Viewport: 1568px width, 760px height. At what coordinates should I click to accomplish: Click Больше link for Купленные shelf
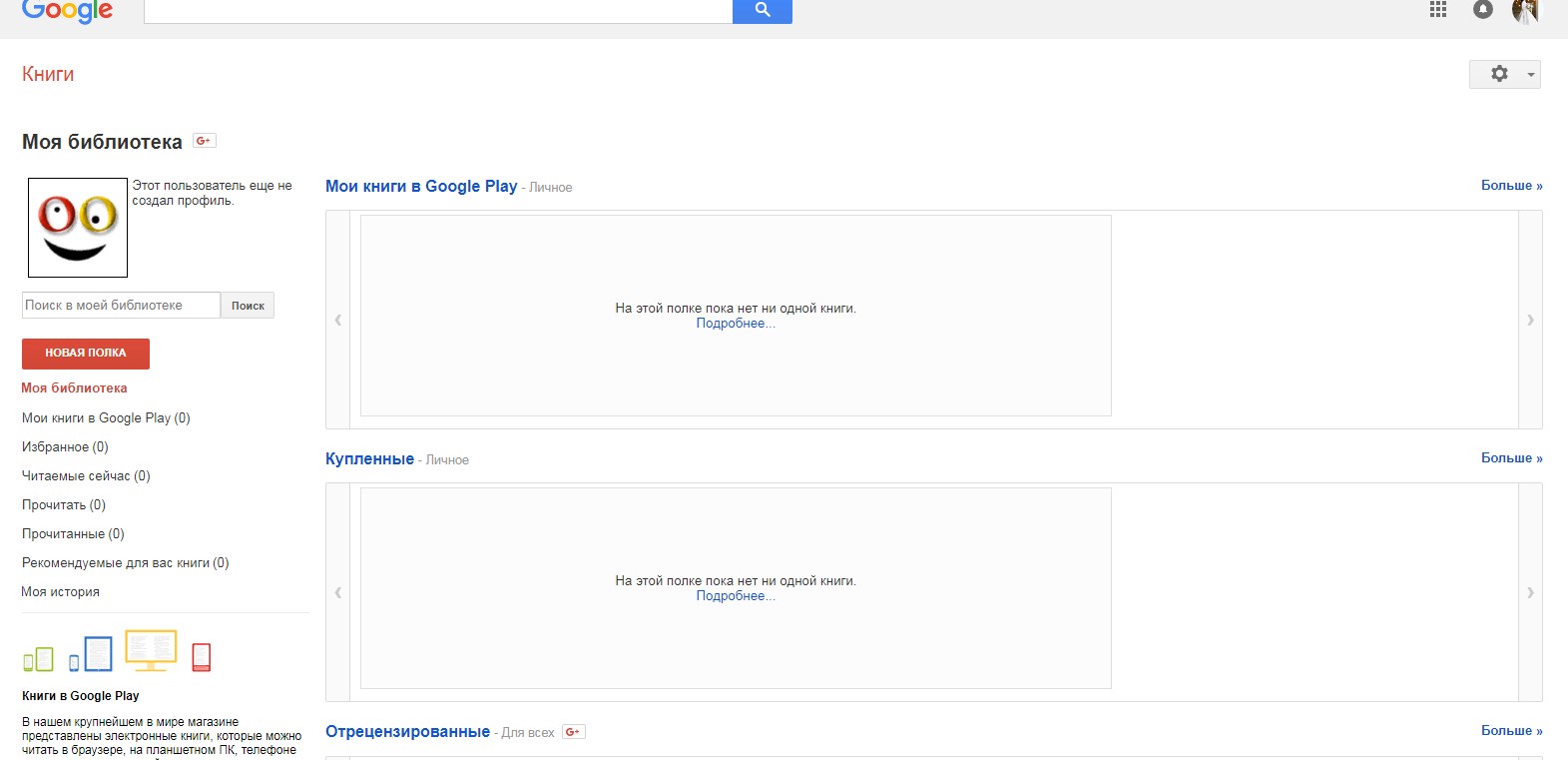(1511, 458)
